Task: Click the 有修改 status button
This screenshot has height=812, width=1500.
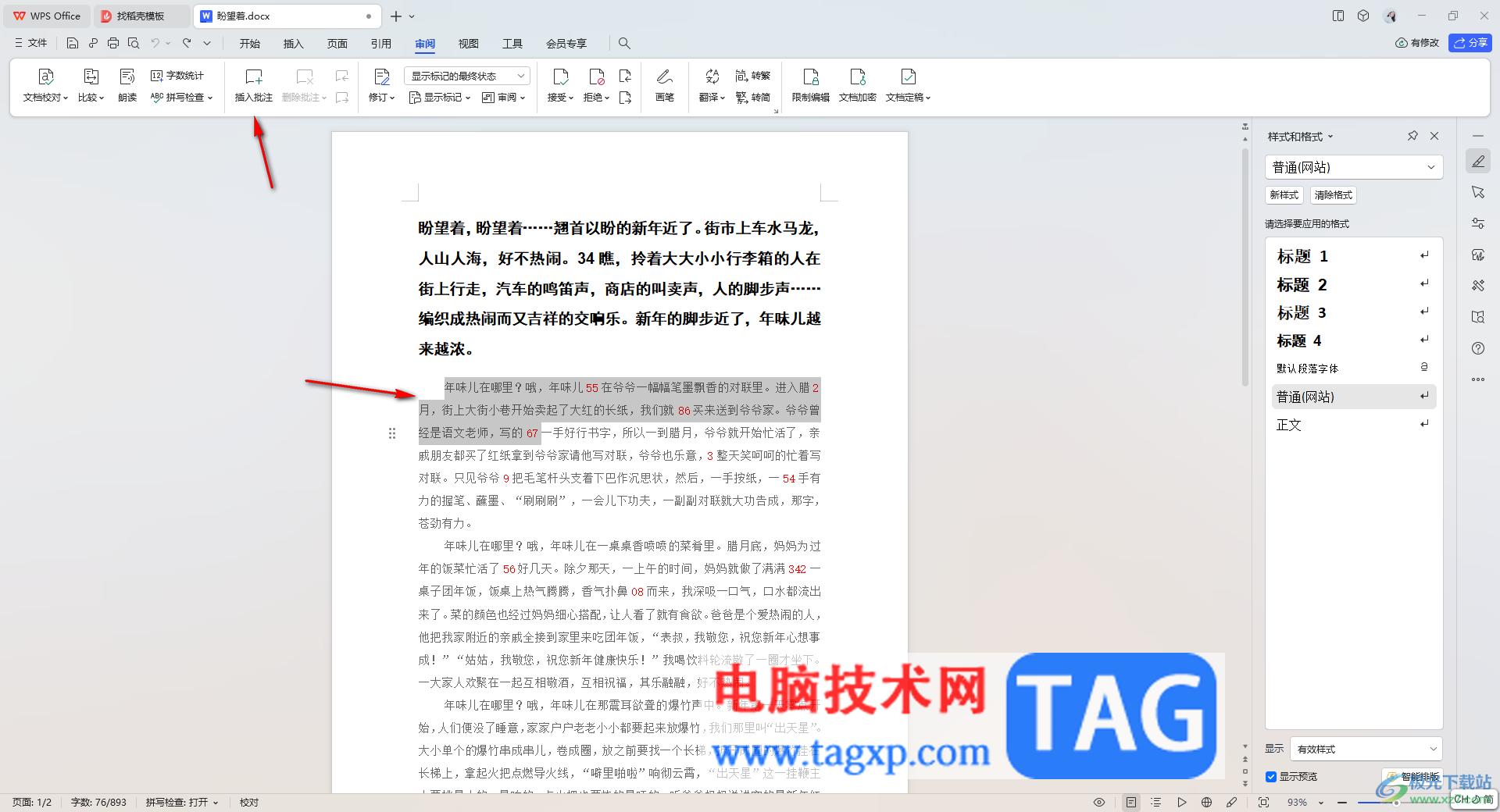Action: (x=1417, y=43)
